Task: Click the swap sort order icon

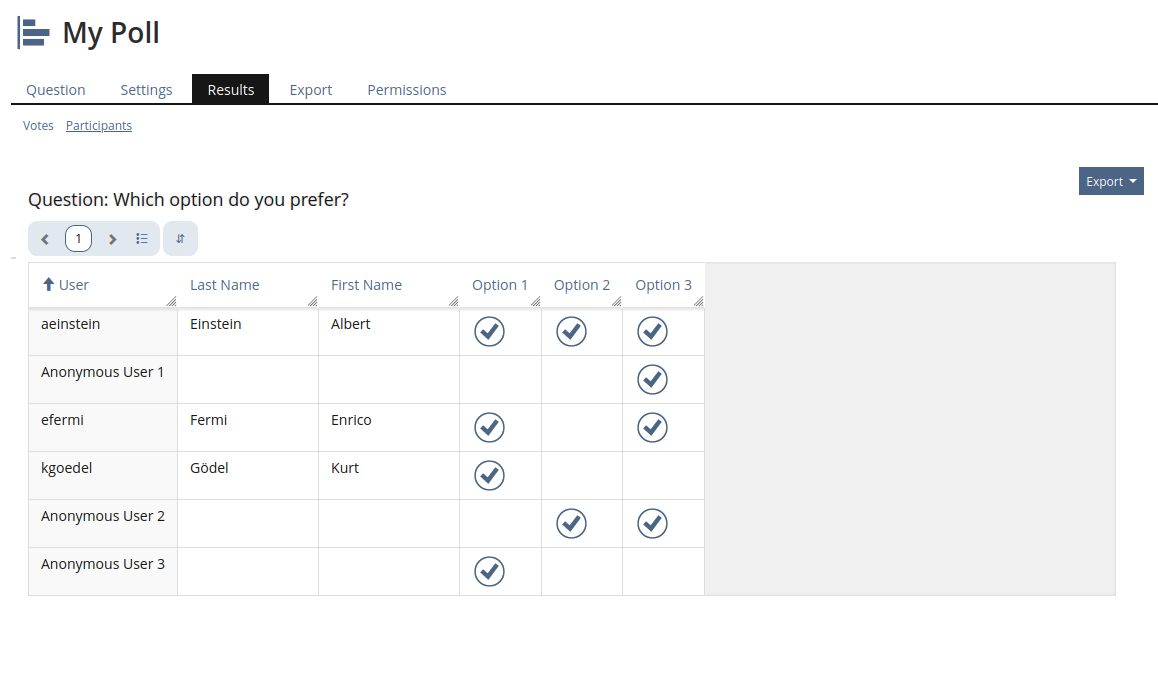Action: [x=180, y=239]
